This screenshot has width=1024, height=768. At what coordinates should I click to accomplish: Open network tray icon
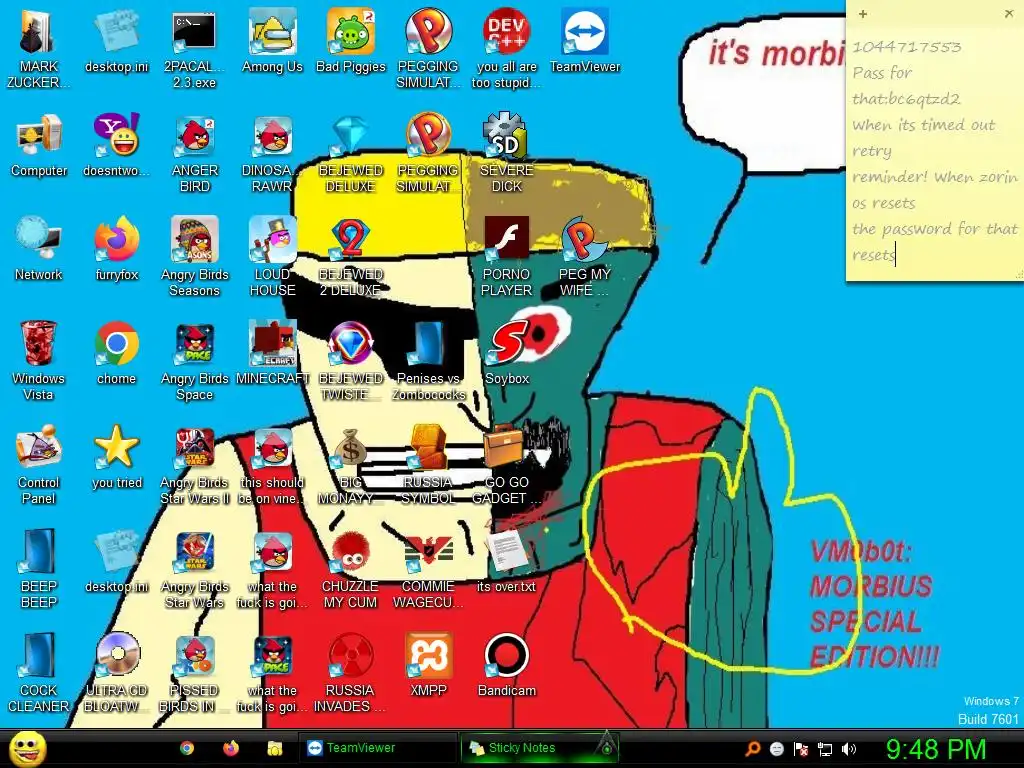tap(825, 749)
